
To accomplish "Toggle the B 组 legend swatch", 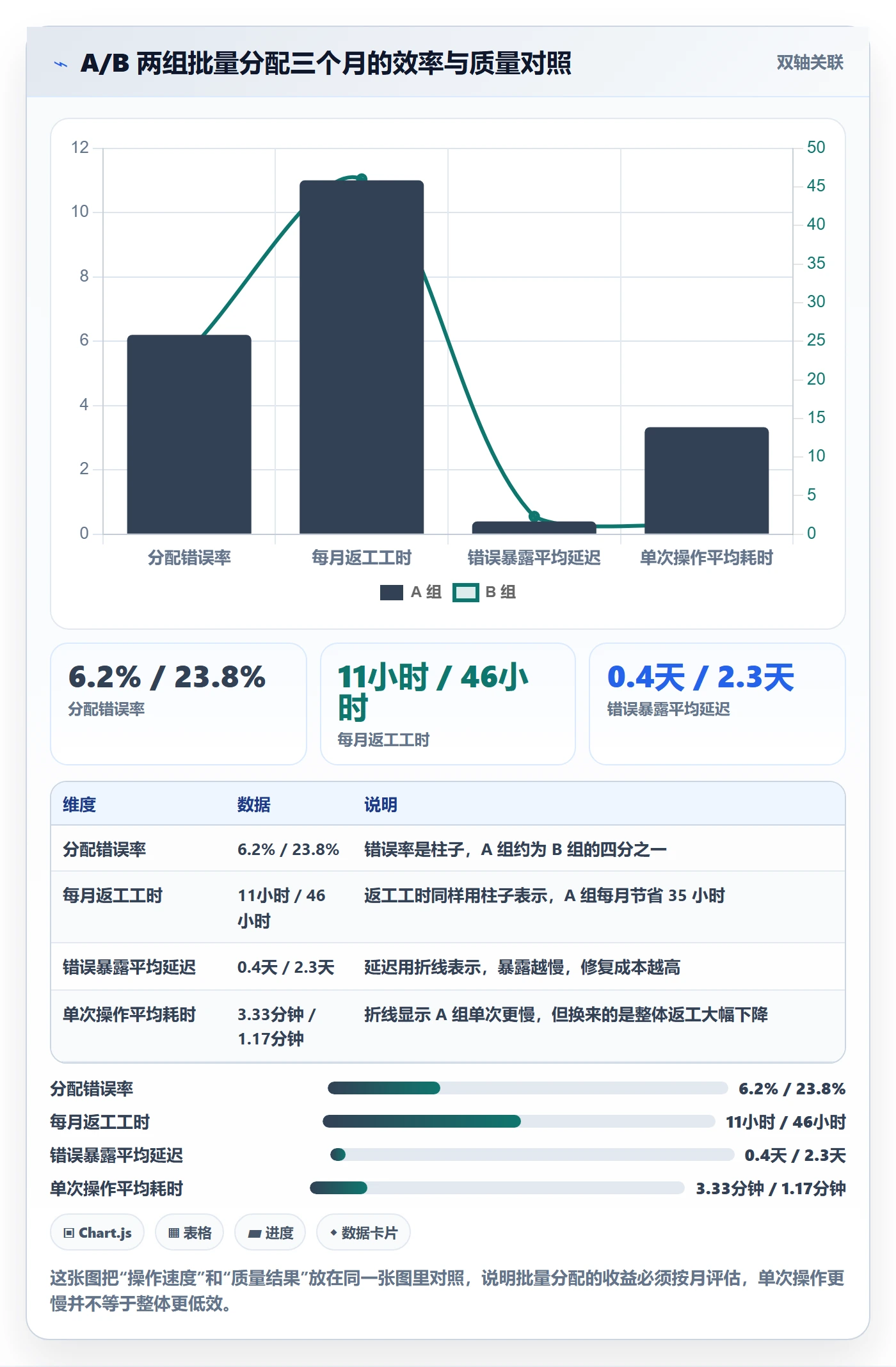I will pos(465,592).
